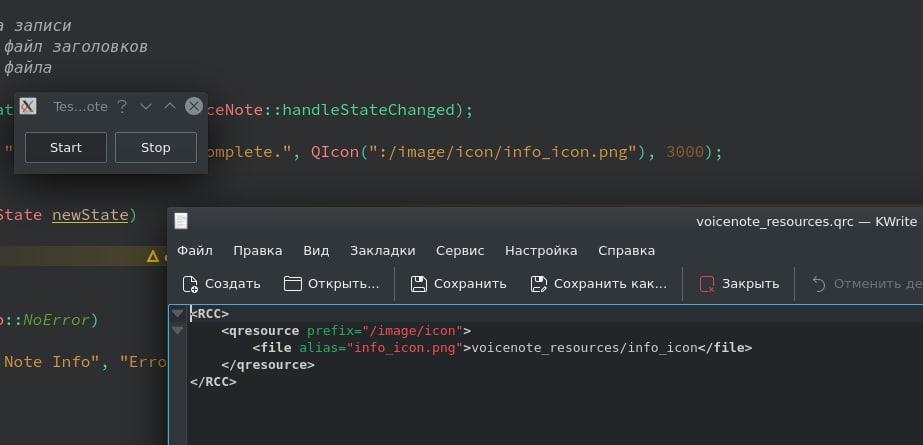This screenshot has height=445, width=923.
Task: Open the Закладки menu
Action: 383,251
